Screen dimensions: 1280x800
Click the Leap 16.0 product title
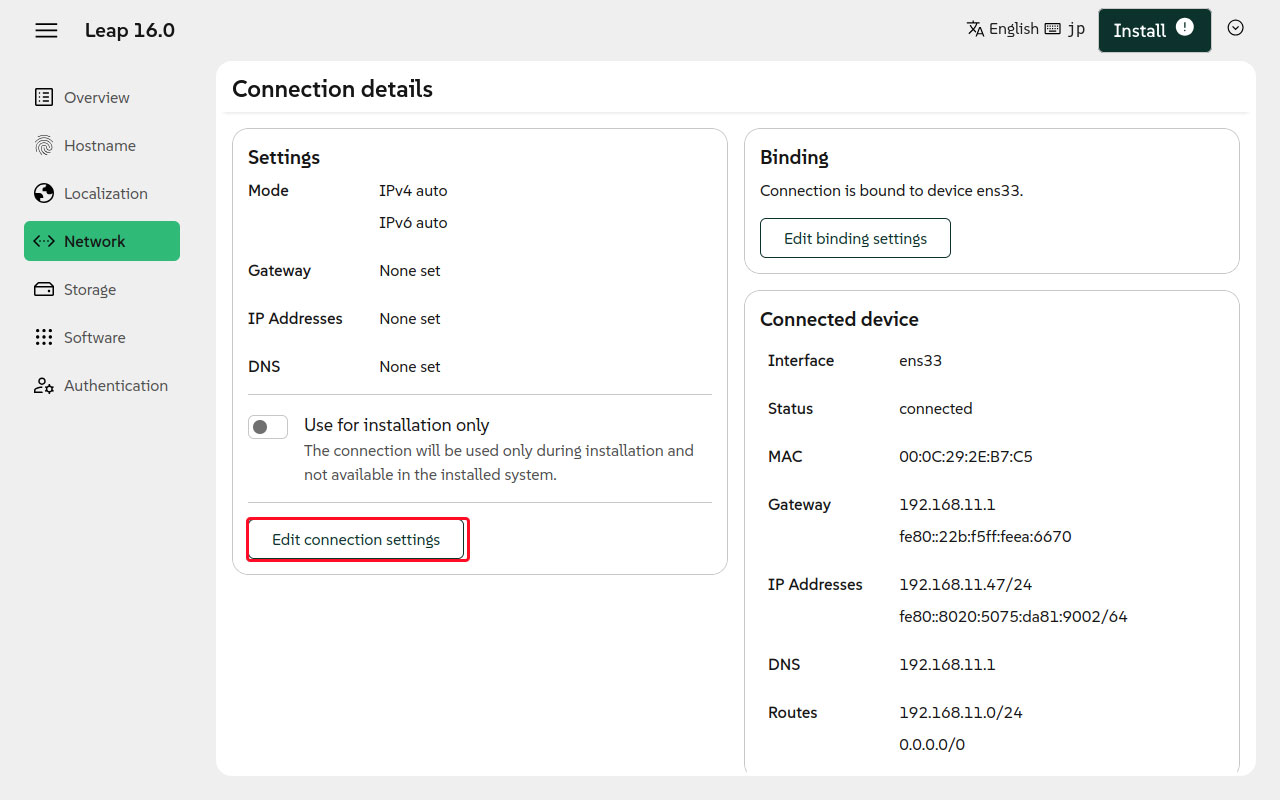coord(130,30)
